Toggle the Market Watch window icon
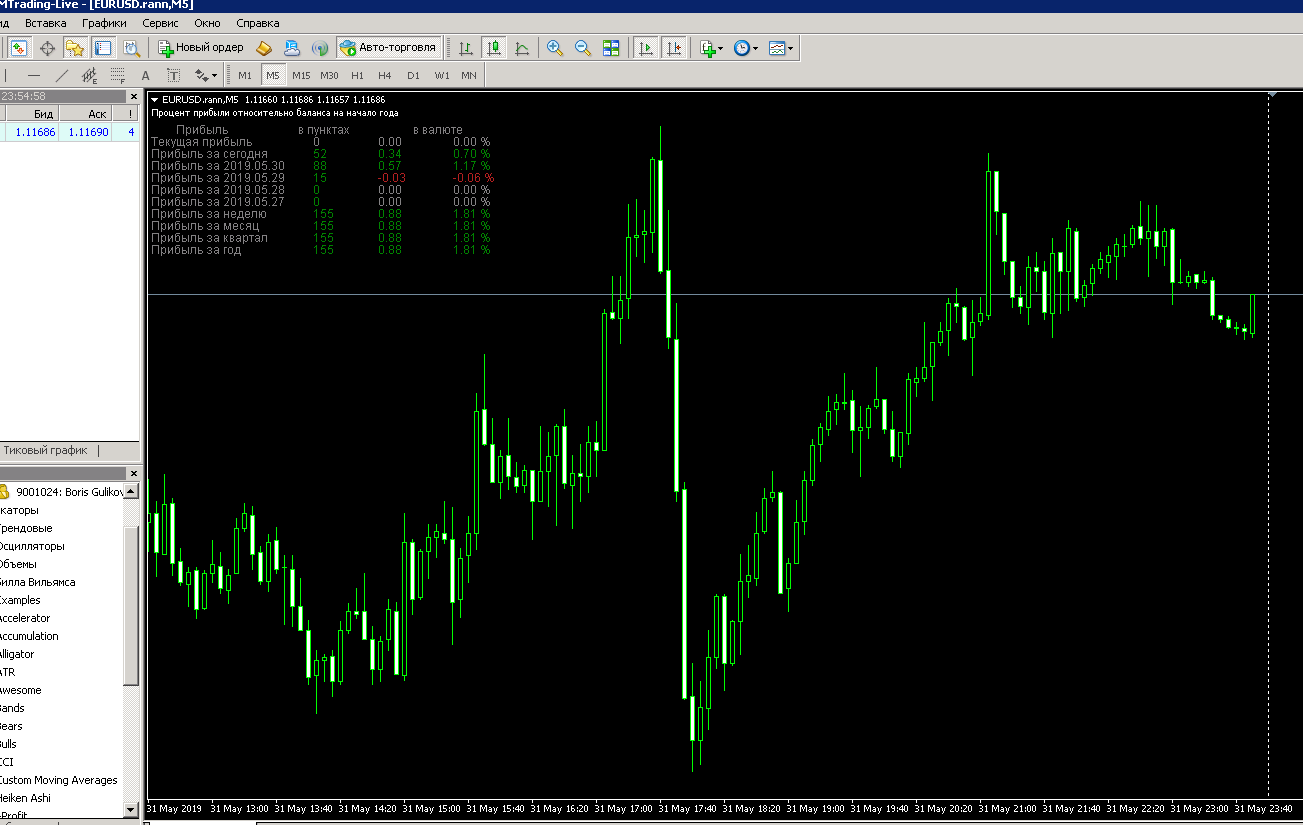Image resolution: width=1303 pixels, height=825 pixels. [x=19, y=47]
